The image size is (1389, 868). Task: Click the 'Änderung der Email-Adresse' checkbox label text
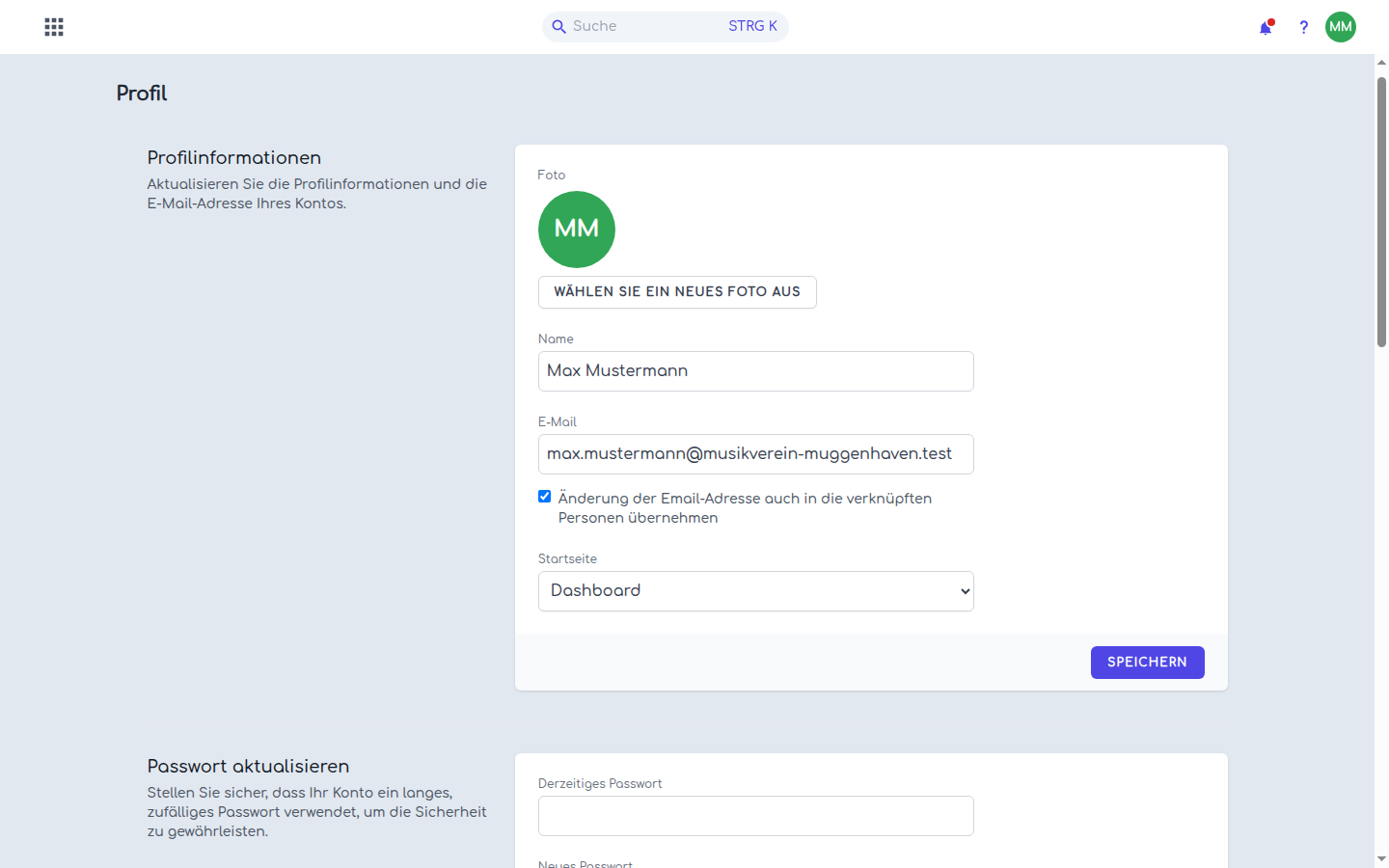(745, 508)
